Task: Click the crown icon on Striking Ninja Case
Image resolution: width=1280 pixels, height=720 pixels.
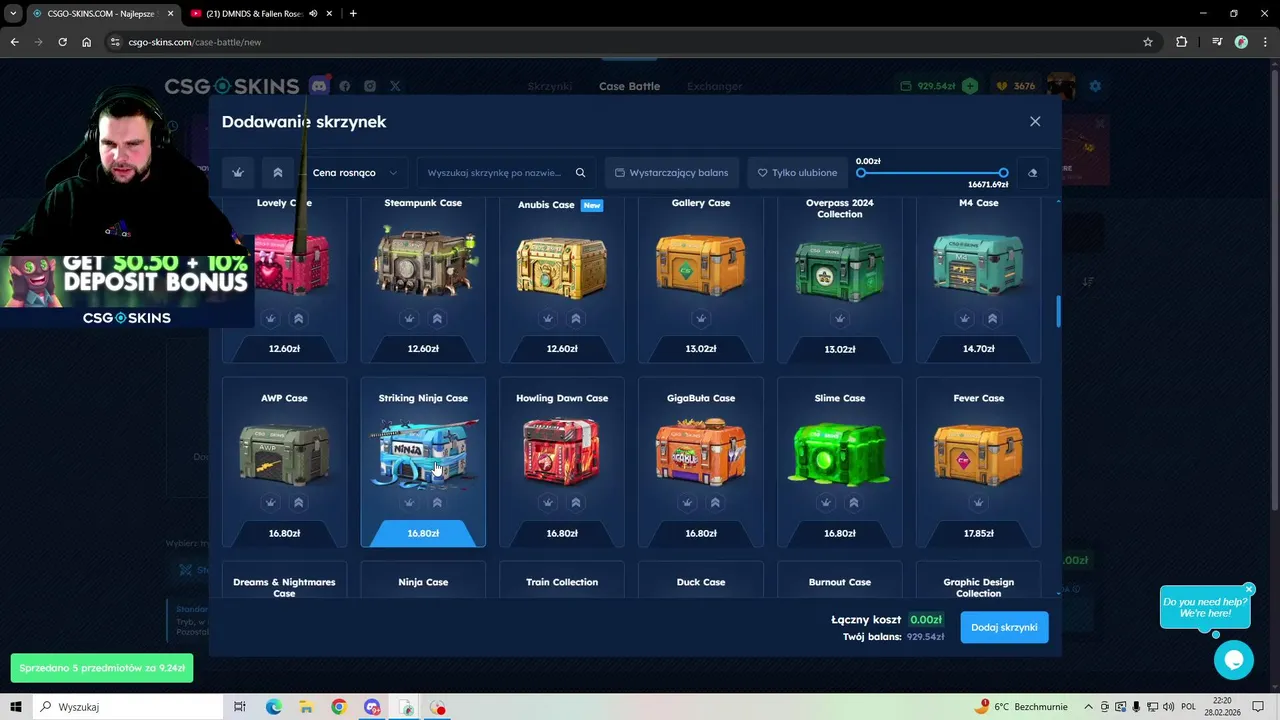Action: pos(409,502)
